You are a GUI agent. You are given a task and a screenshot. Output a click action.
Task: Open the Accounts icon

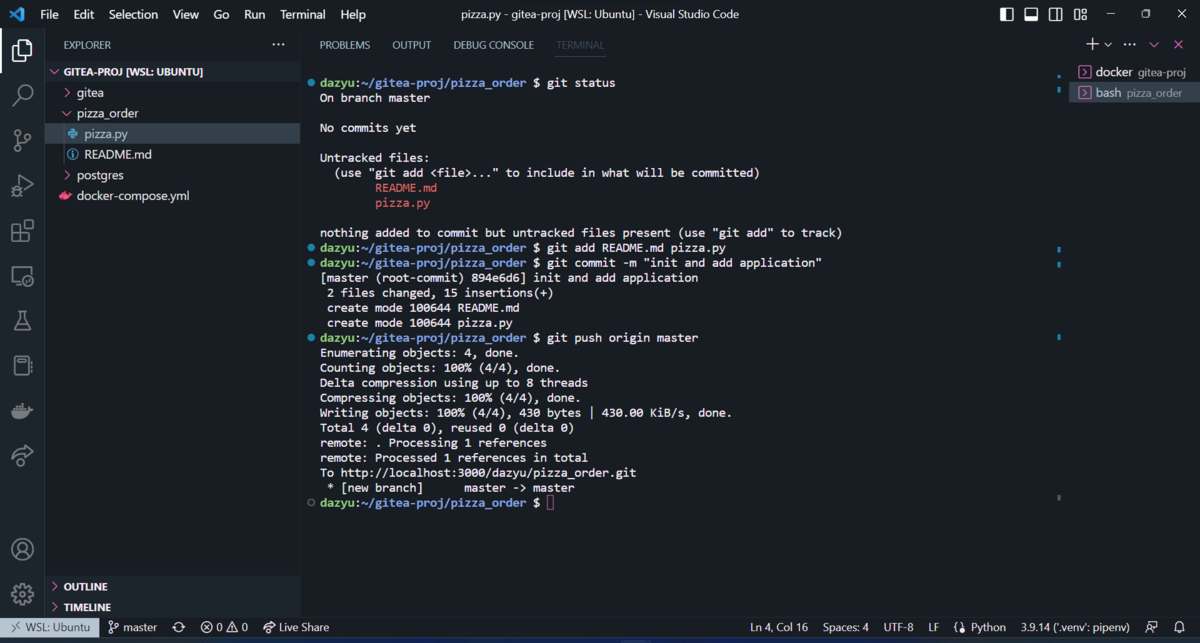22,549
